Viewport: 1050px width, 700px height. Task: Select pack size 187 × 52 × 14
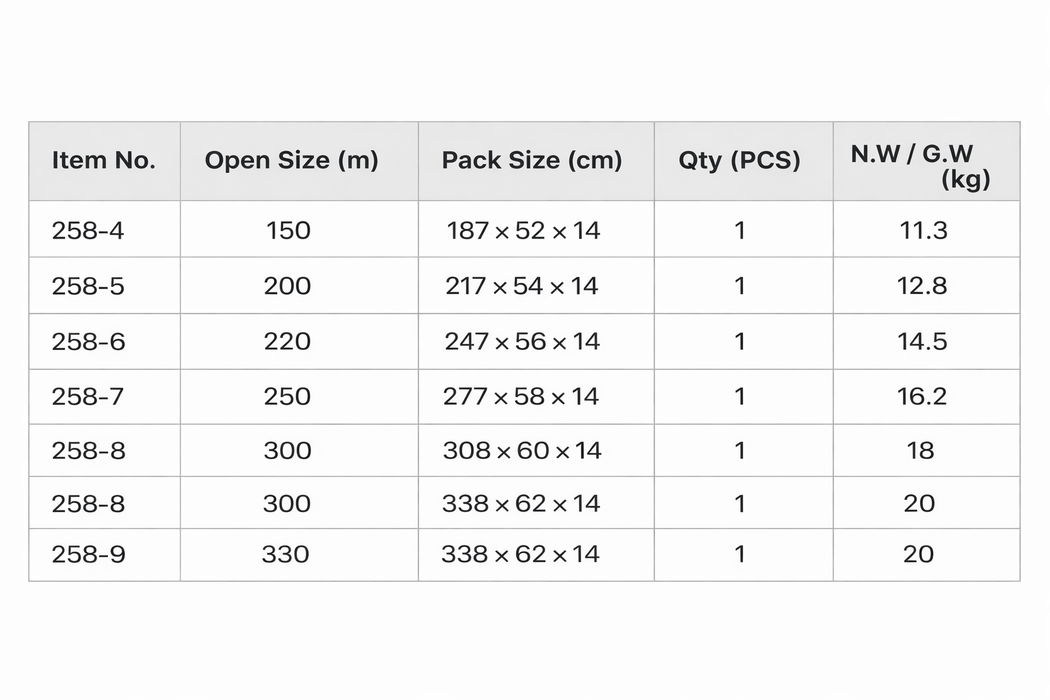point(523,231)
